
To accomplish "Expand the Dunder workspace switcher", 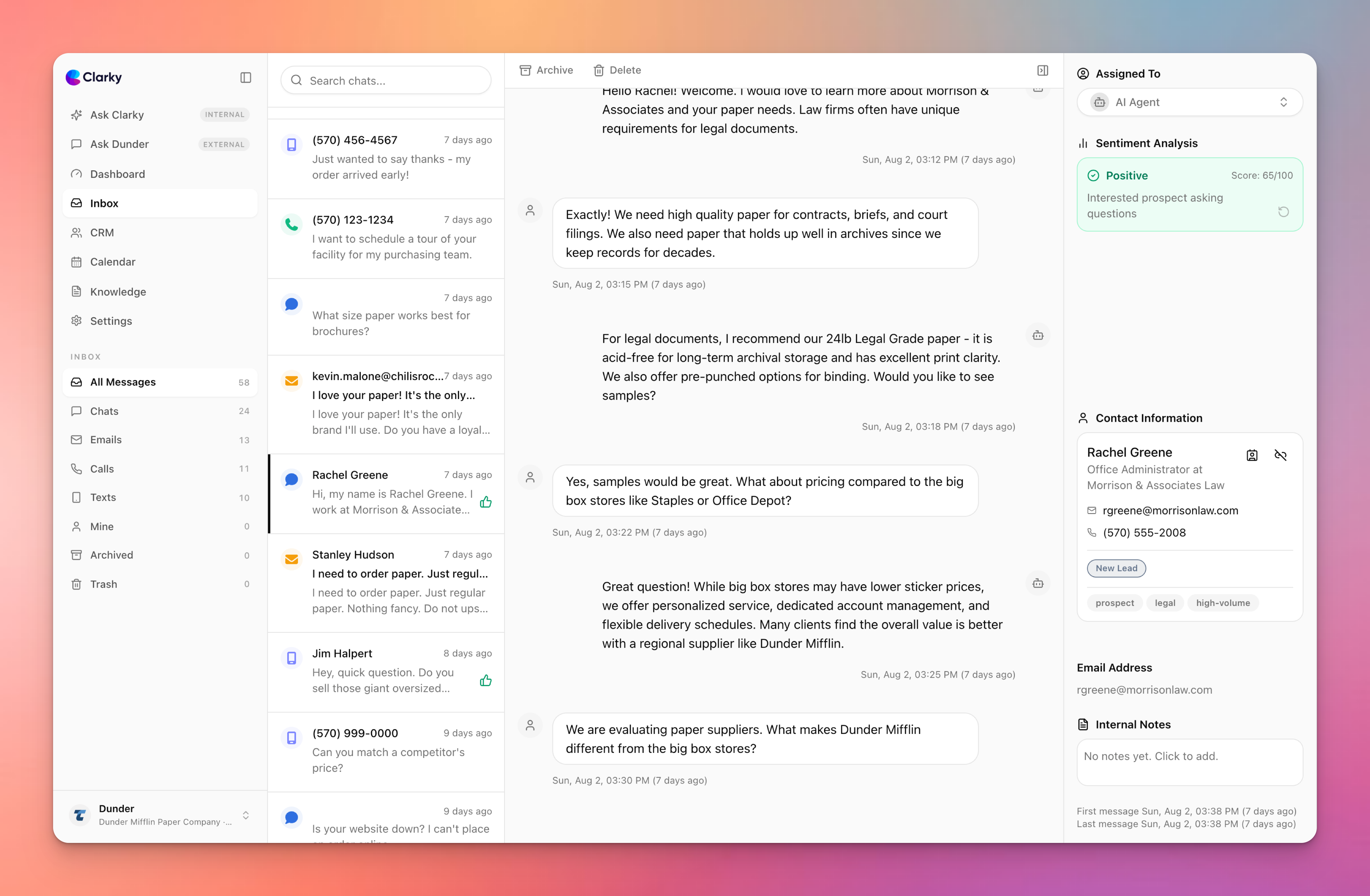I will click(246, 815).
